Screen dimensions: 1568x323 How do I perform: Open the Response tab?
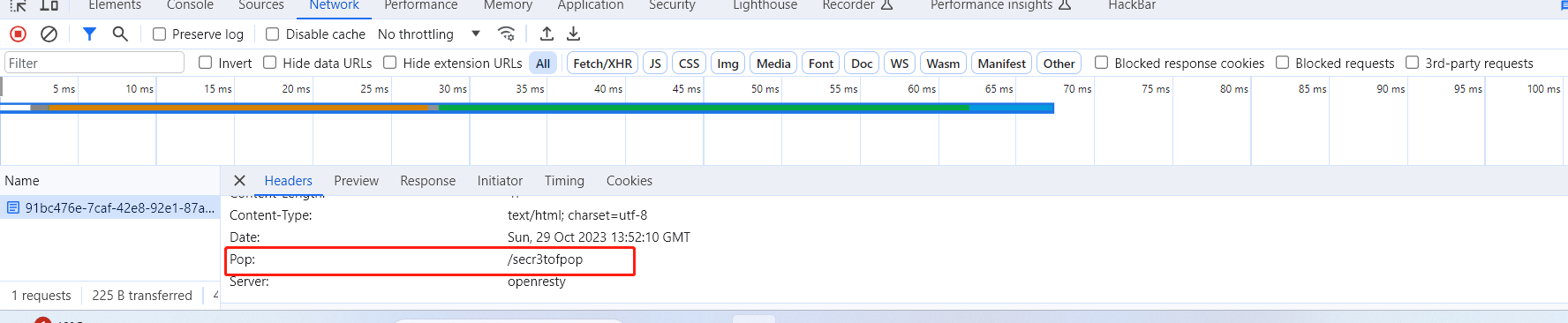tap(428, 180)
